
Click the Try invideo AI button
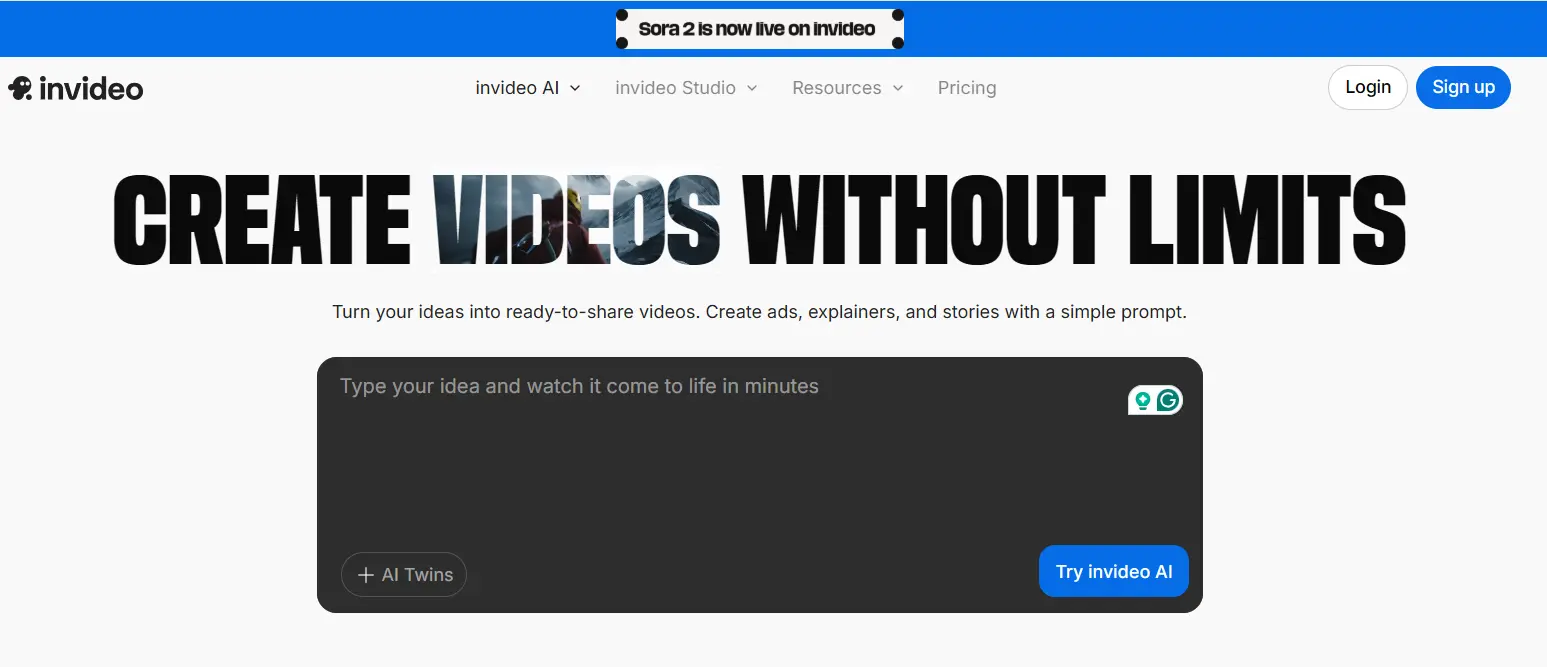(1113, 571)
